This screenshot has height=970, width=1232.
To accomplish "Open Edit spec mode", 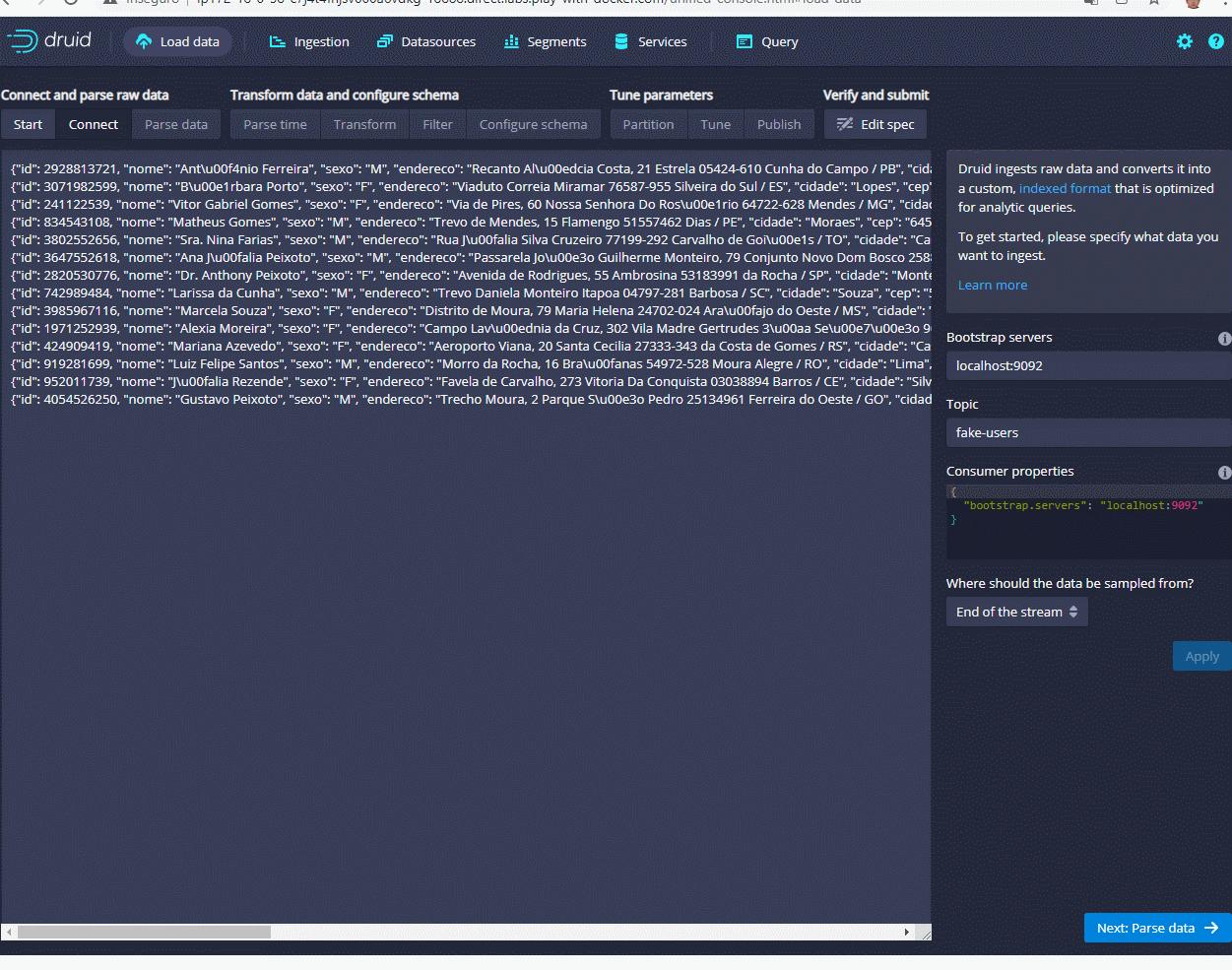I will tap(875, 124).
